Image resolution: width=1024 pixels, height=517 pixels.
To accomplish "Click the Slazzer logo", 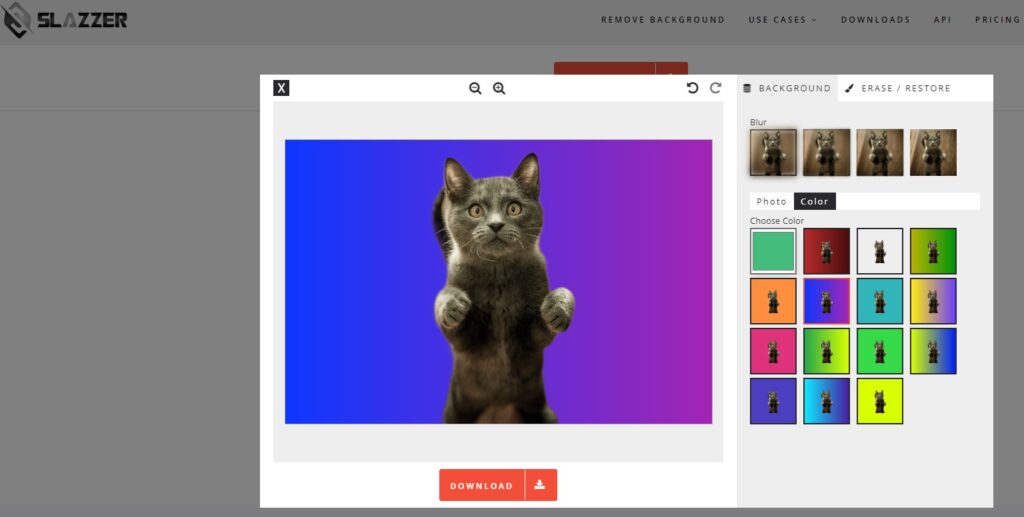I will coord(65,20).
